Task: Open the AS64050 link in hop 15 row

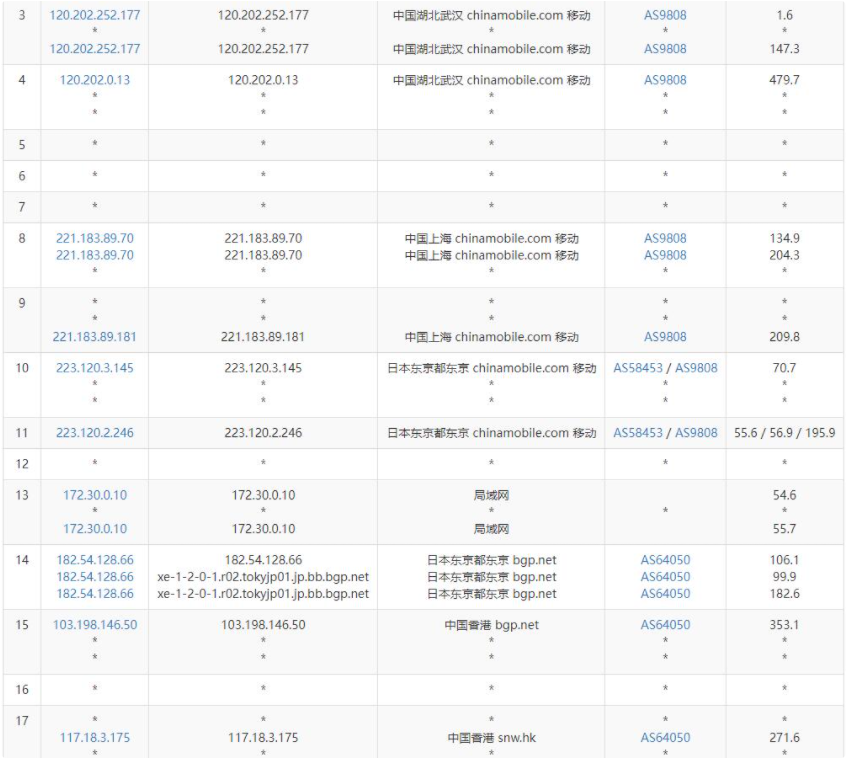Action: point(665,625)
